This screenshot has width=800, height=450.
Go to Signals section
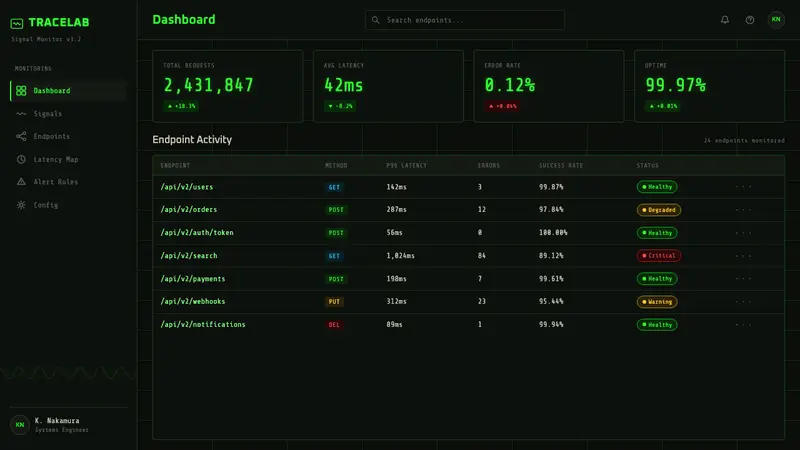point(68,114)
